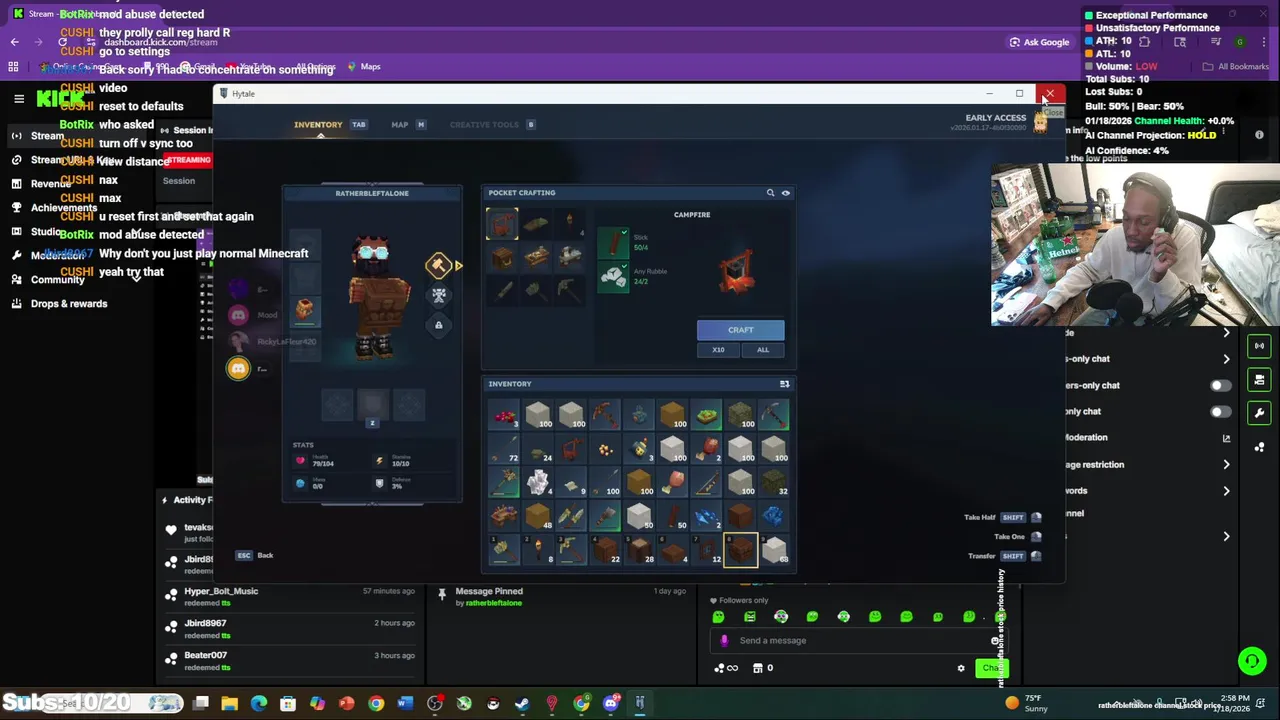Switch to the Inventory tab
The image size is (1280, 720).
click(318, 125)
